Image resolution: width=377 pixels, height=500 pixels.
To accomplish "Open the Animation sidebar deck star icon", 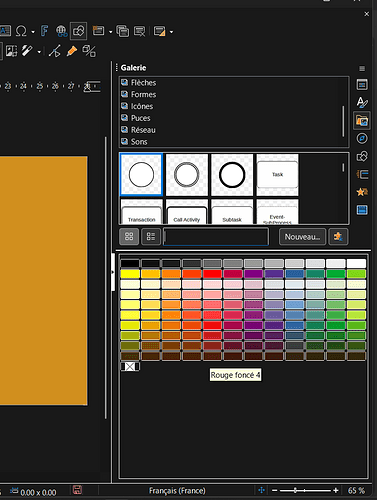I will (362, 192).
